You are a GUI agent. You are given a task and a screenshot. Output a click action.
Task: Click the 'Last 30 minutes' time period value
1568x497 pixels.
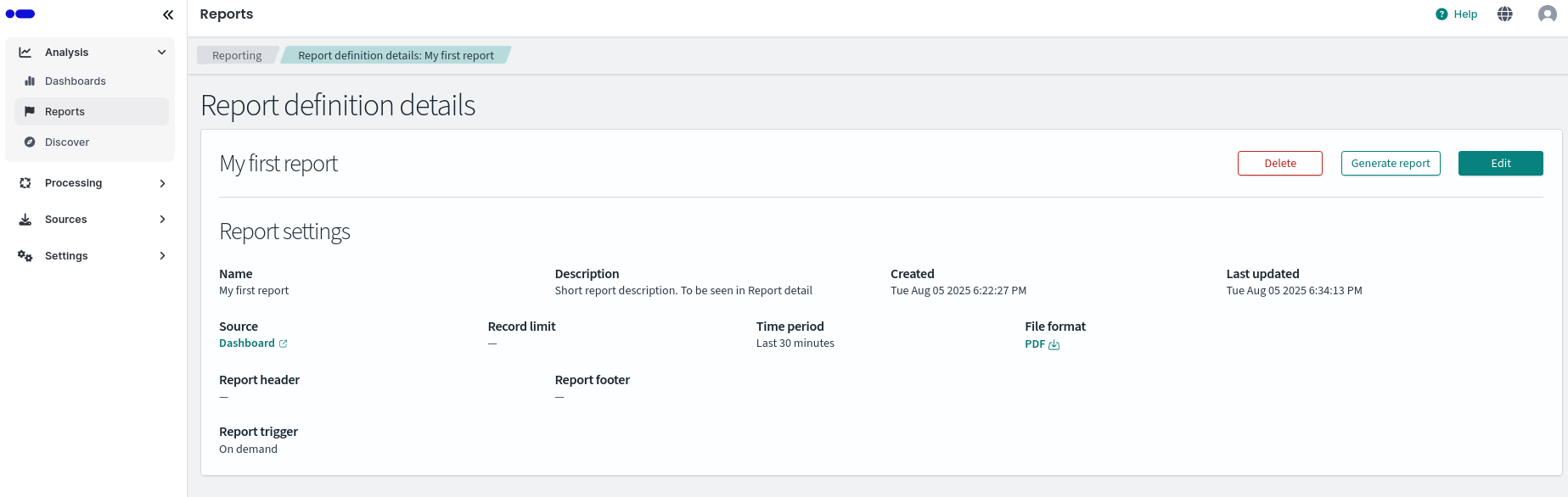pos(795,343)
